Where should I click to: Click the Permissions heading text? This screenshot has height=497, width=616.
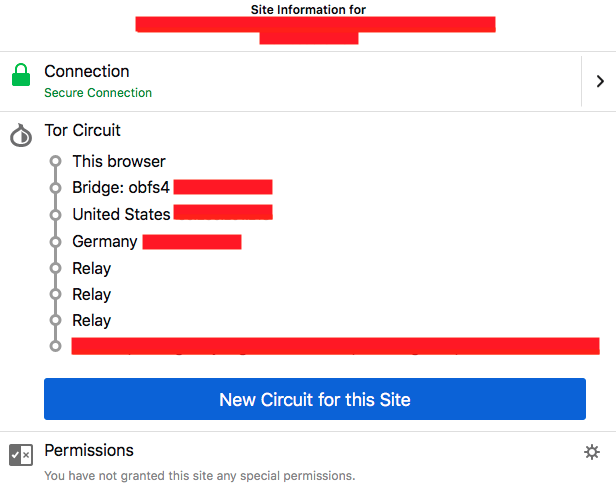(x=89, y=450)
